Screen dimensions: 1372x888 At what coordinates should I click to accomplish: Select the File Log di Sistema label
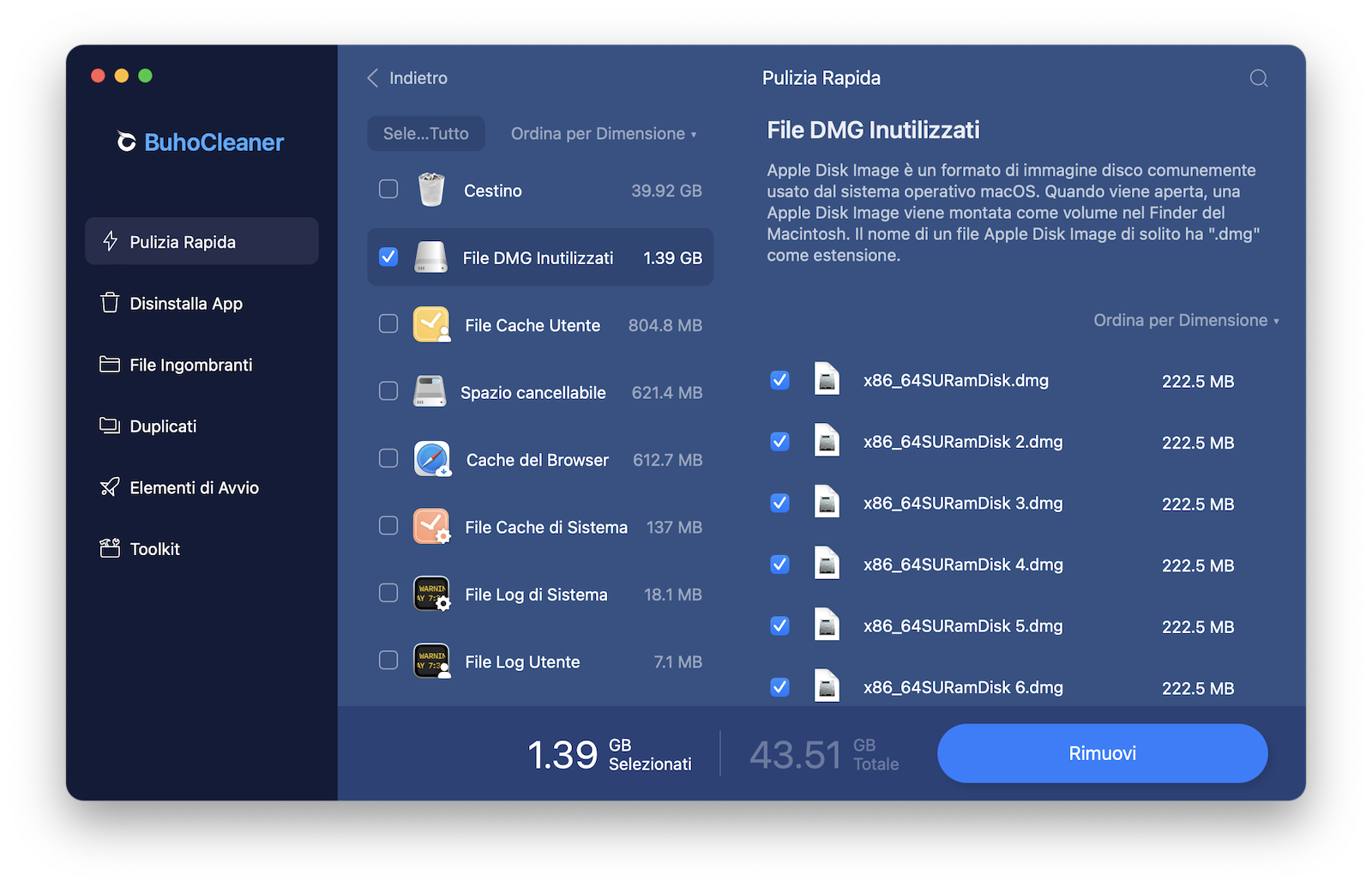tap(536, 595)
